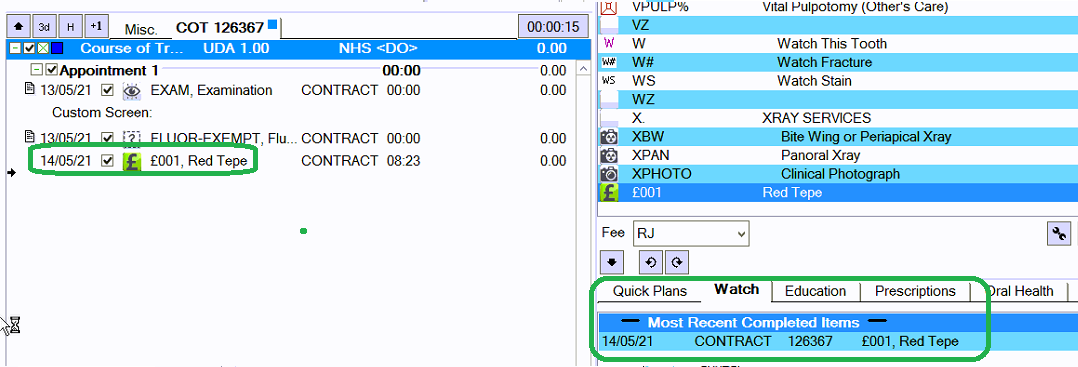Toggle the 3d view button
The height and width of the screenshot is (367, 1078).
pos(44,27)
